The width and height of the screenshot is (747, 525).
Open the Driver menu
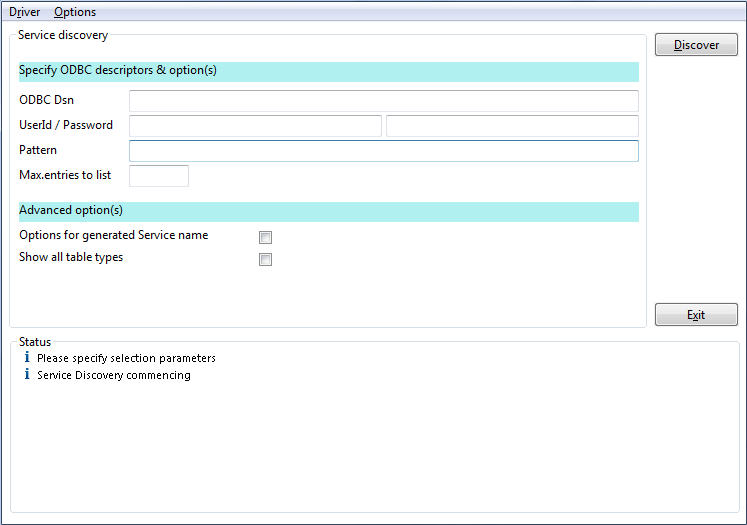[24, 12]
